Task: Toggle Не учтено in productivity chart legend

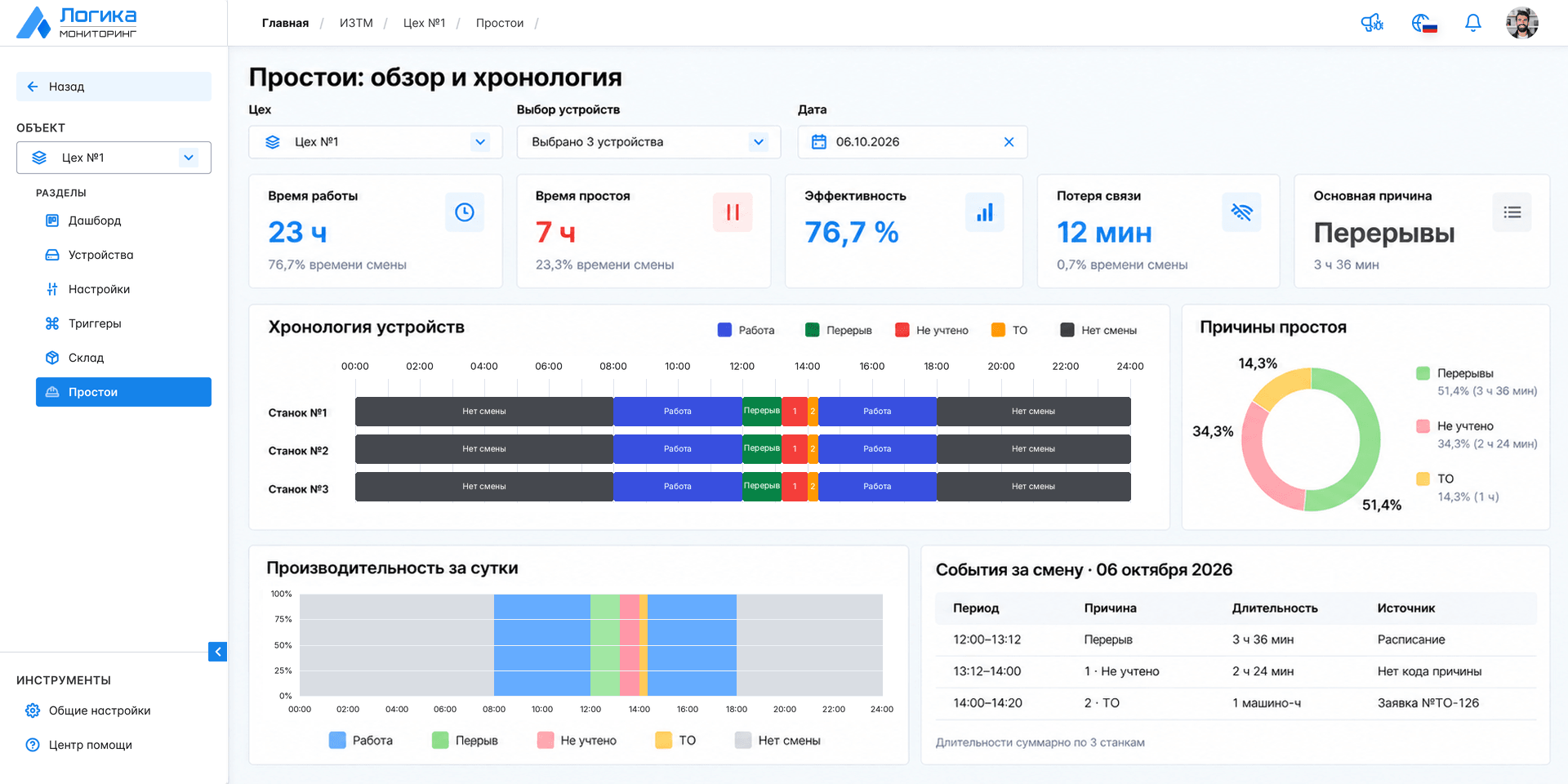Action: point(577,741)
